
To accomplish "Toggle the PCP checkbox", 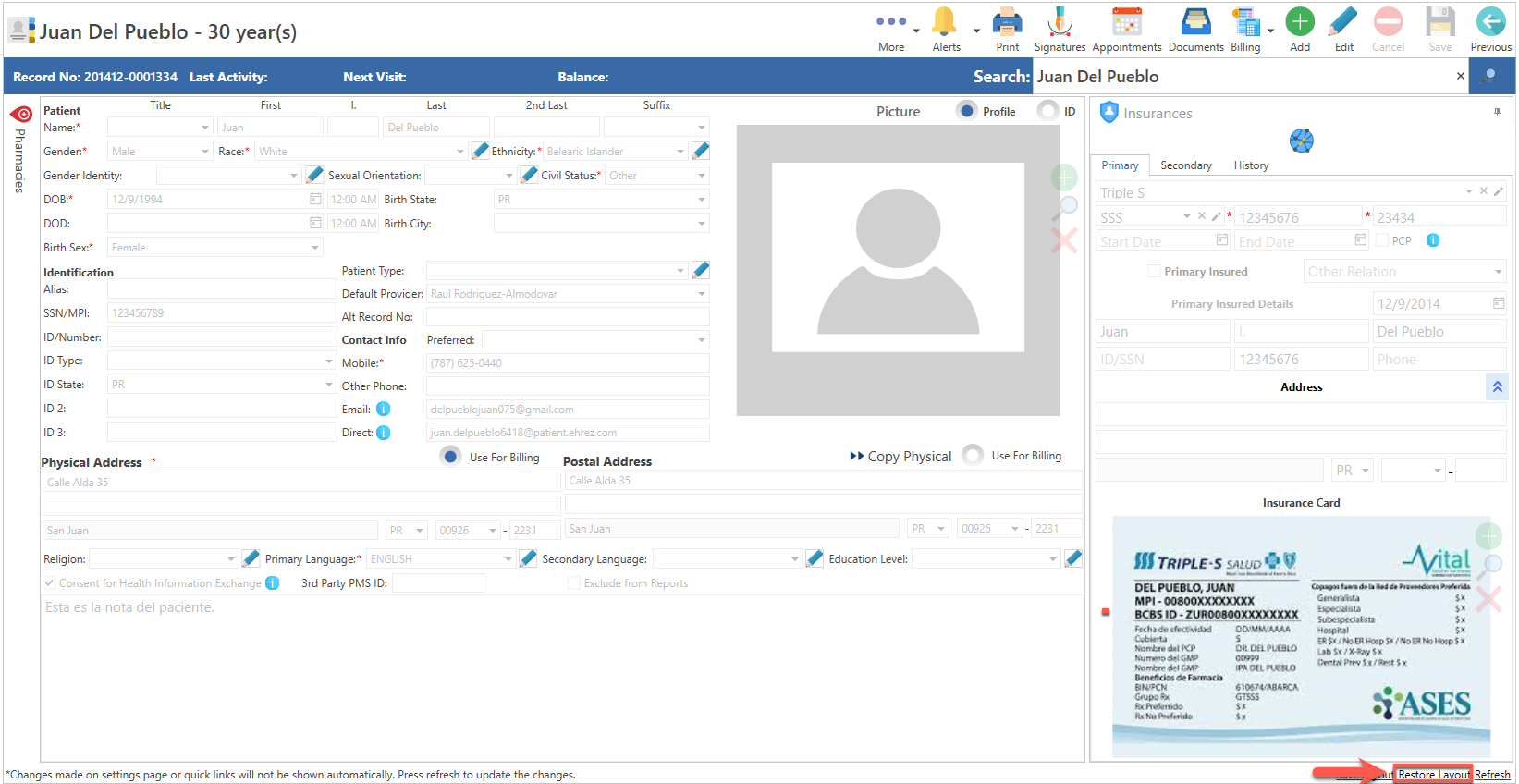I will [x=1382, y=240].
